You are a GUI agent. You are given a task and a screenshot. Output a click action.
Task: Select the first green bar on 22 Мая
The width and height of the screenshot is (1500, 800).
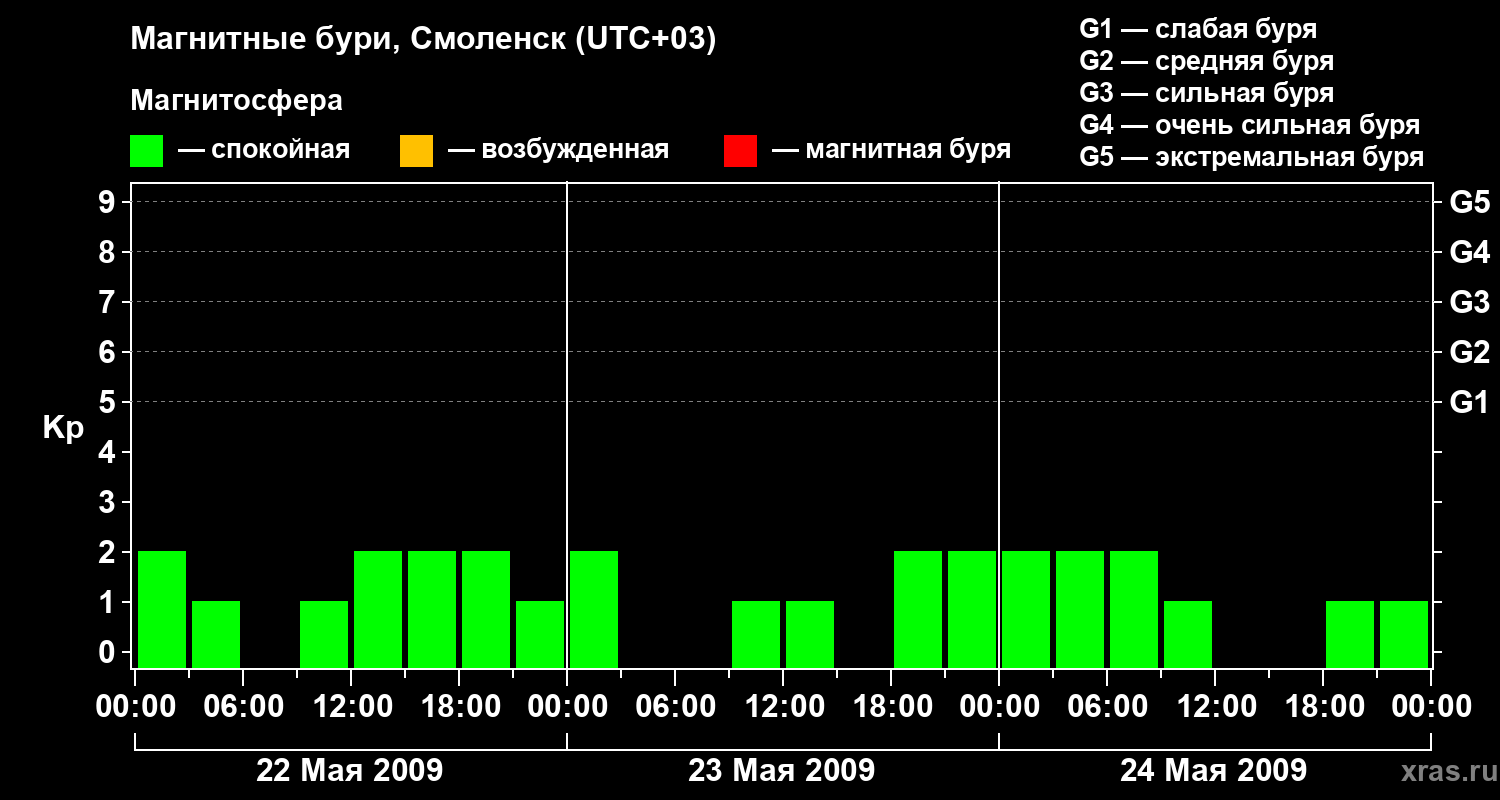[x=162, y=609]
